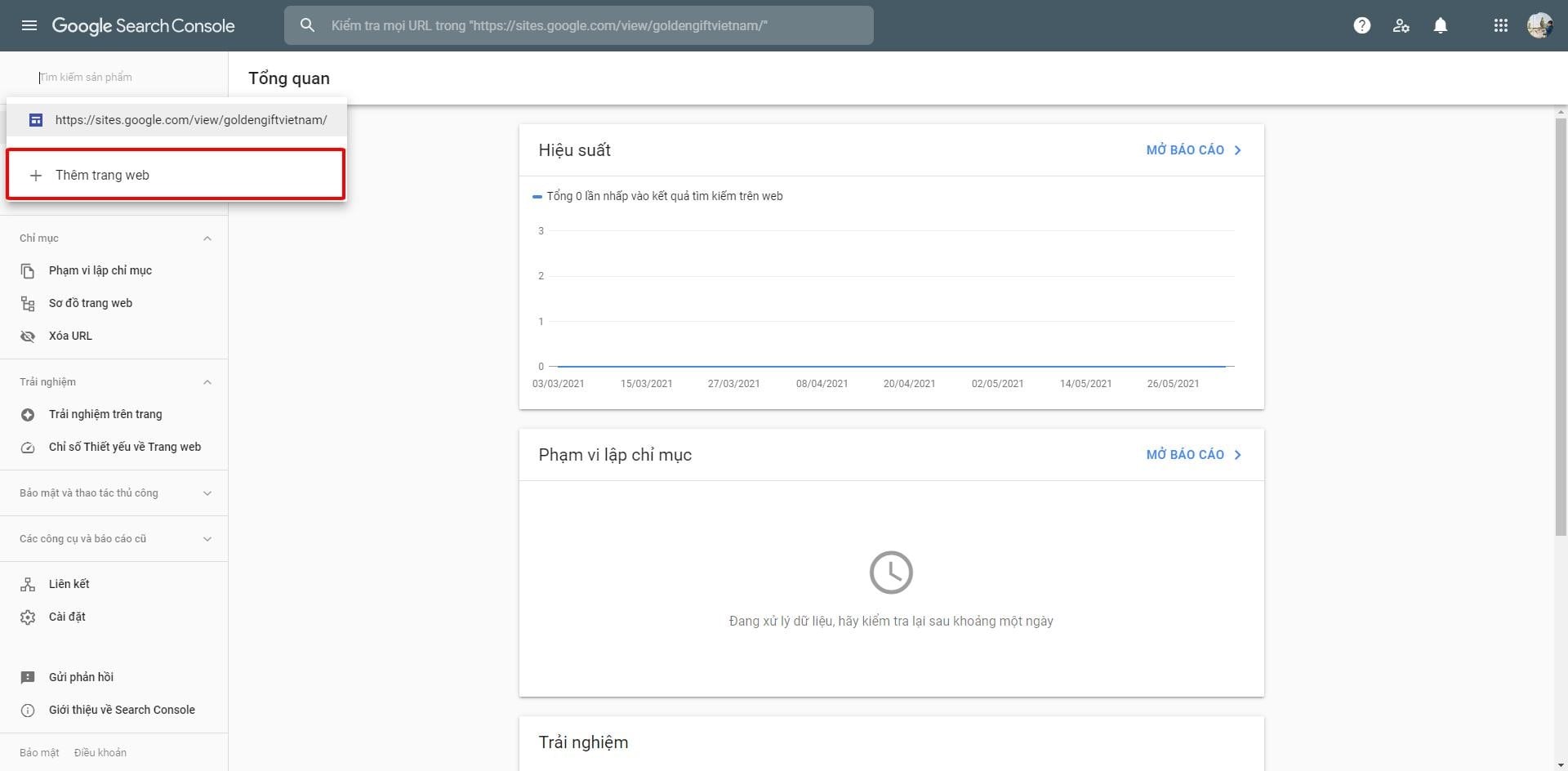Open the notifications bell

1441,25
